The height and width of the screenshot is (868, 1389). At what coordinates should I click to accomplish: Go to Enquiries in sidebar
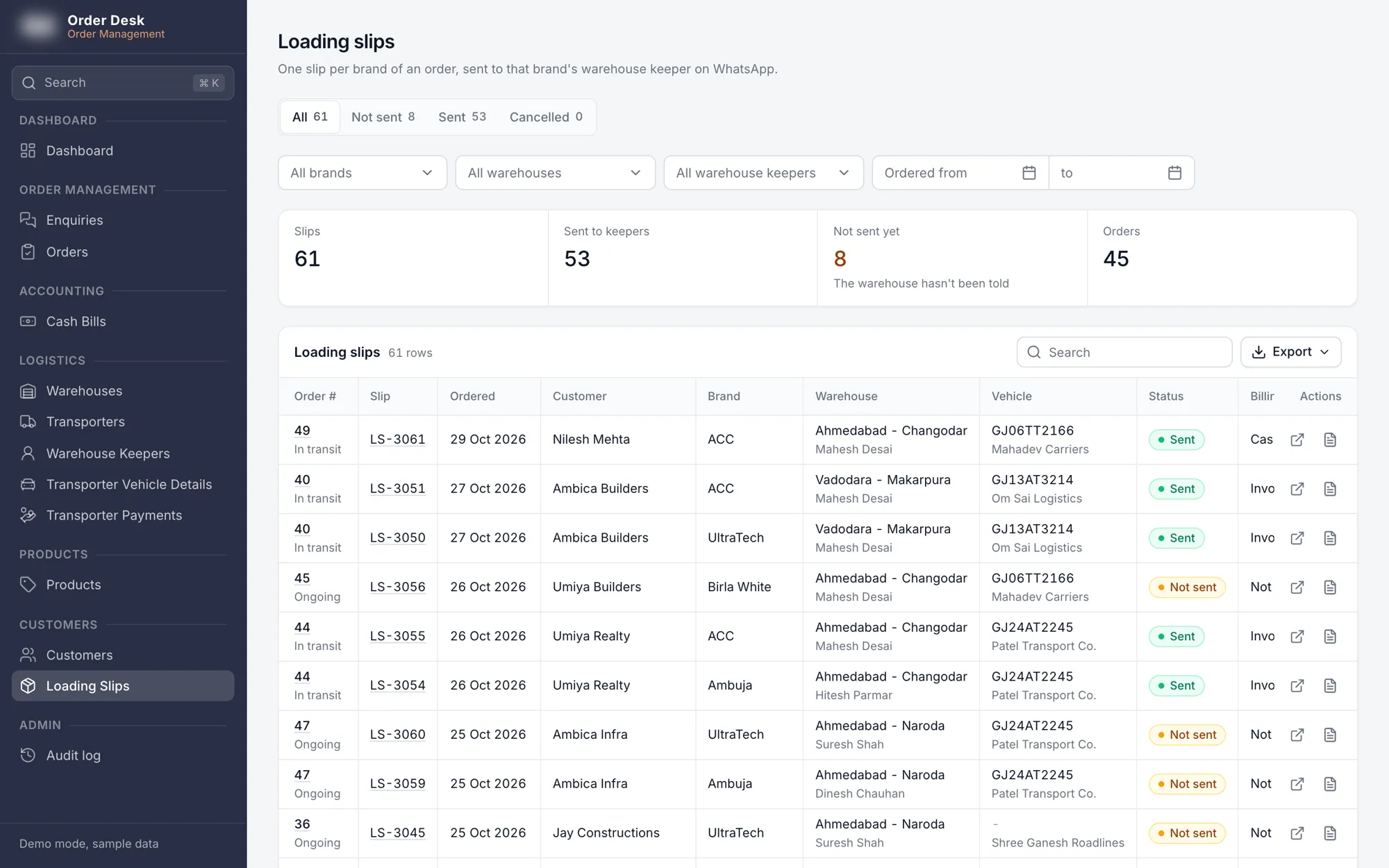point(123,220)
